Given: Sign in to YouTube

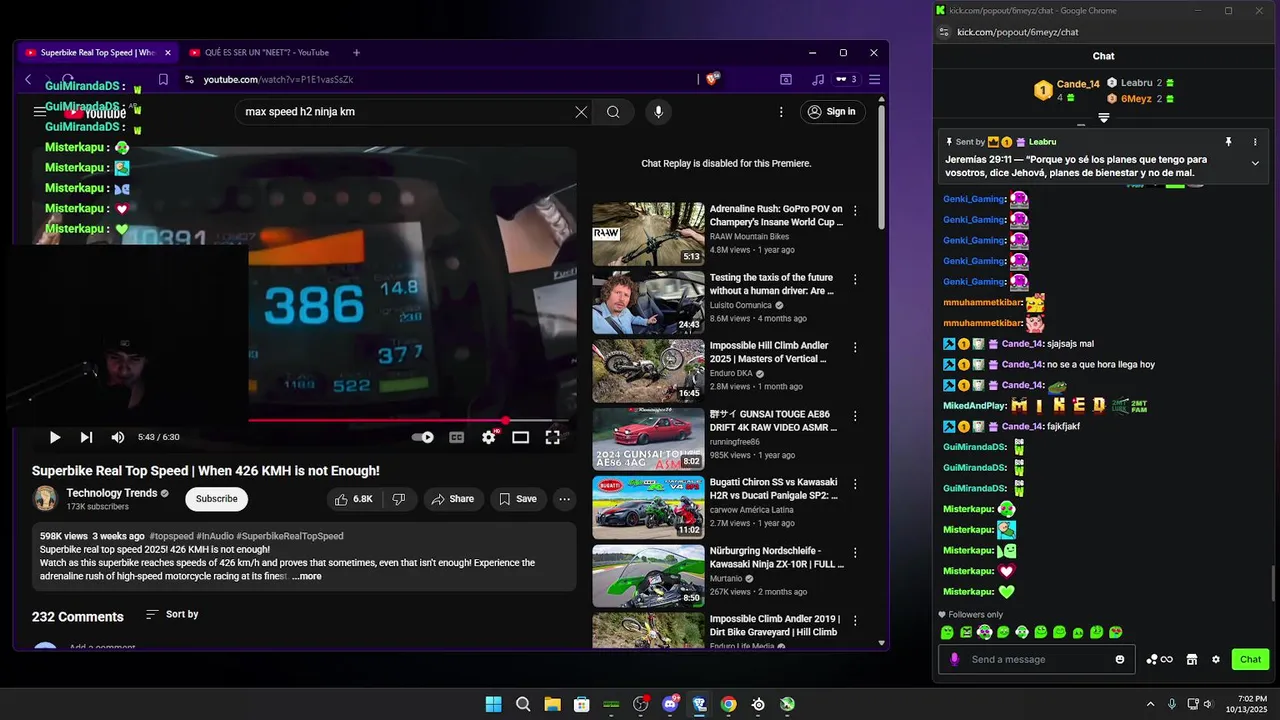Looking at the screenshot, I should click(833, 112).
